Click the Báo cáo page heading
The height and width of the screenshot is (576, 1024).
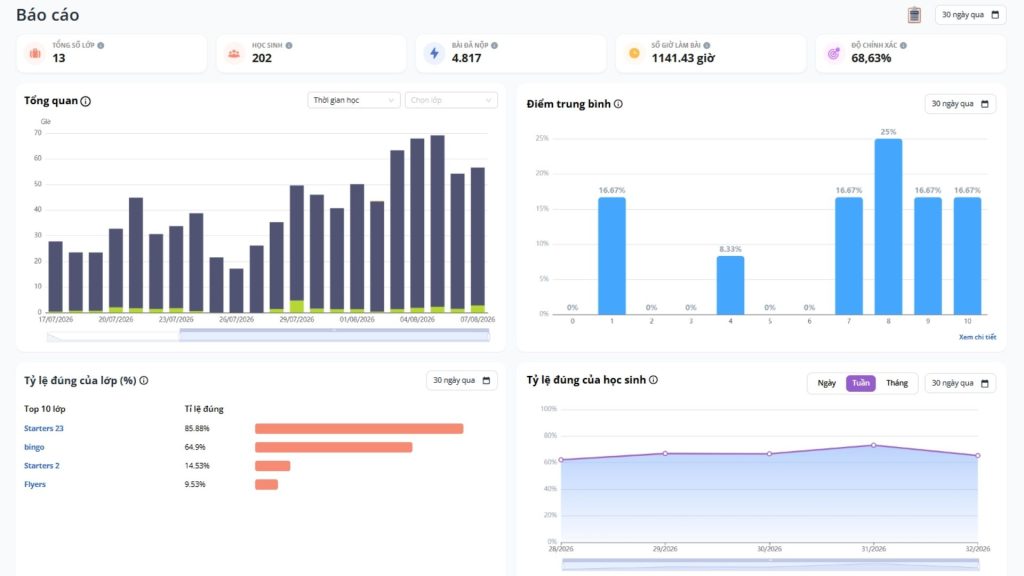48,15
